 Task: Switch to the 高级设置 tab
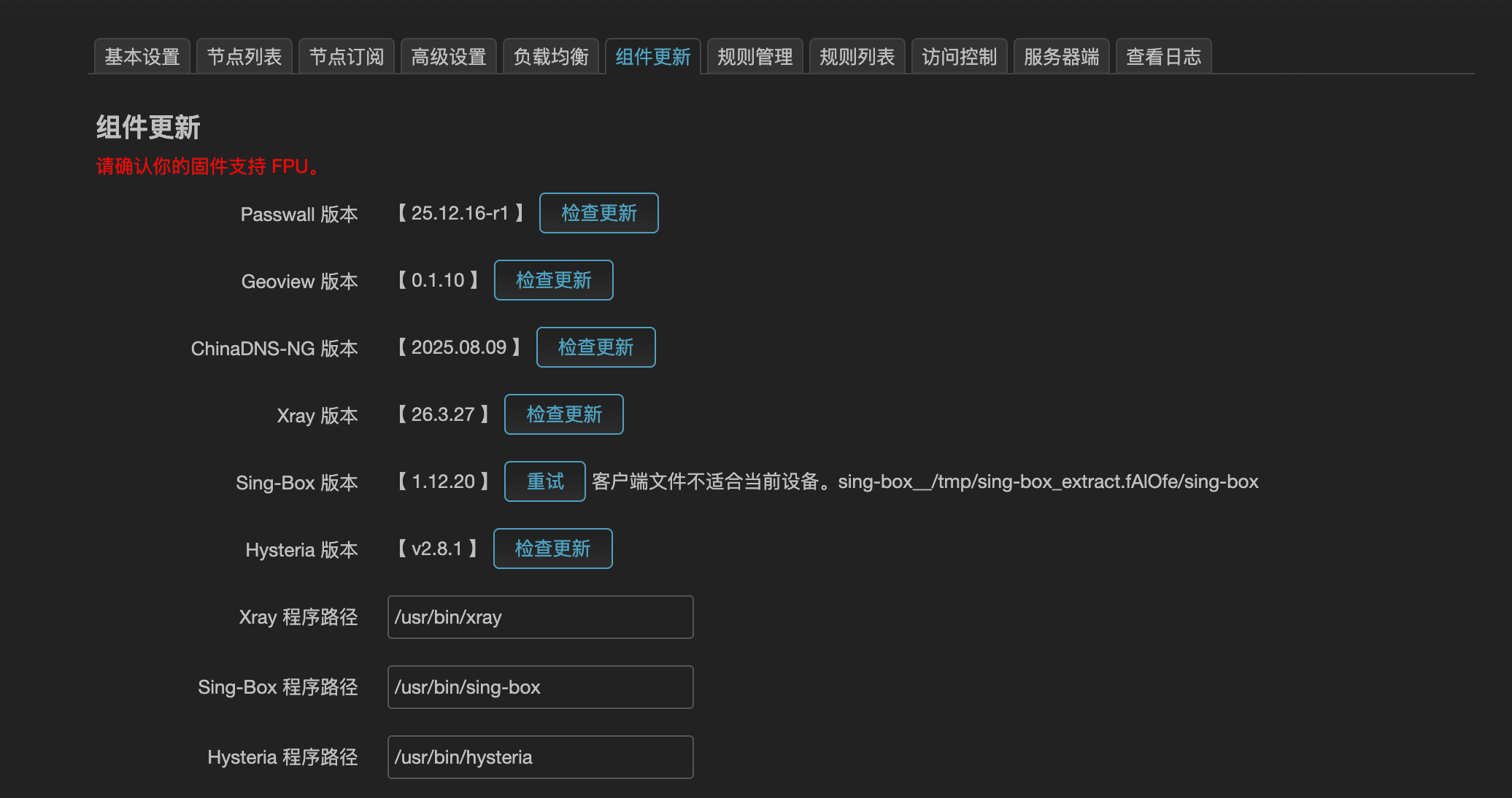tap(448, 55)
